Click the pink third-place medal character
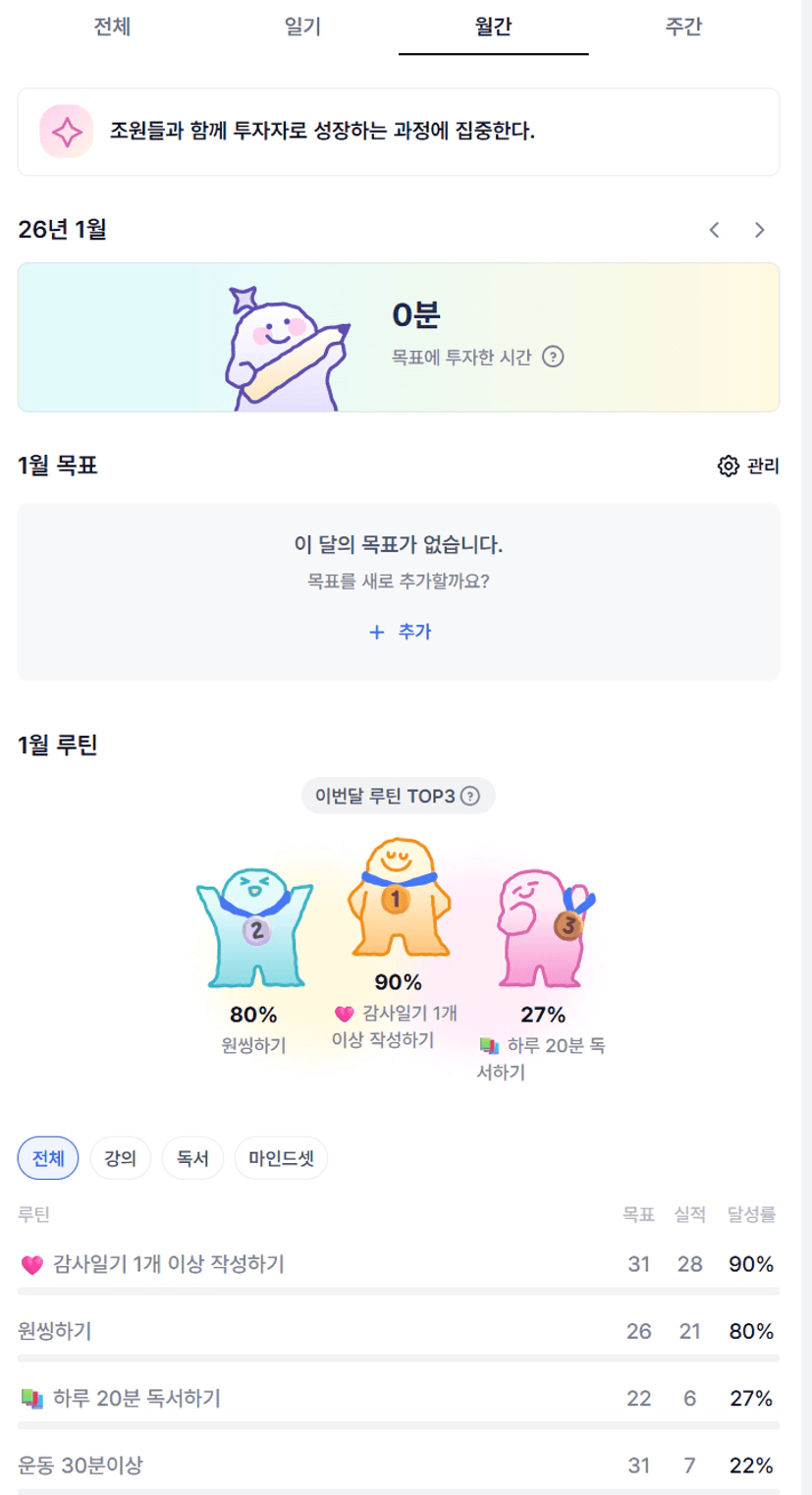 (x=545, y=926)
